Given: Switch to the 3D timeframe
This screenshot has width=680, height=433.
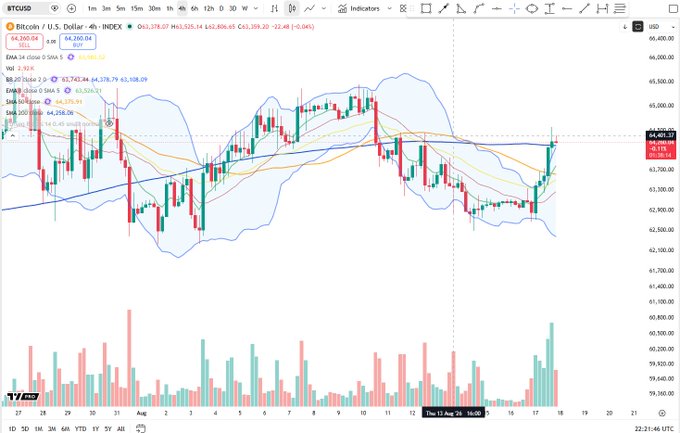Looking at the screenshot, I should pyautogui.click(x=232, y=8).
